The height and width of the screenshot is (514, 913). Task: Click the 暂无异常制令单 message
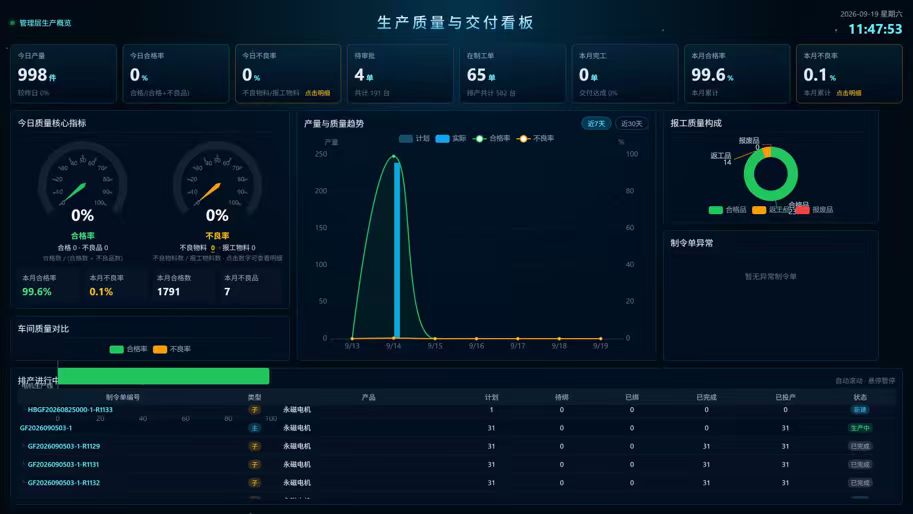(x=770, y=277)
